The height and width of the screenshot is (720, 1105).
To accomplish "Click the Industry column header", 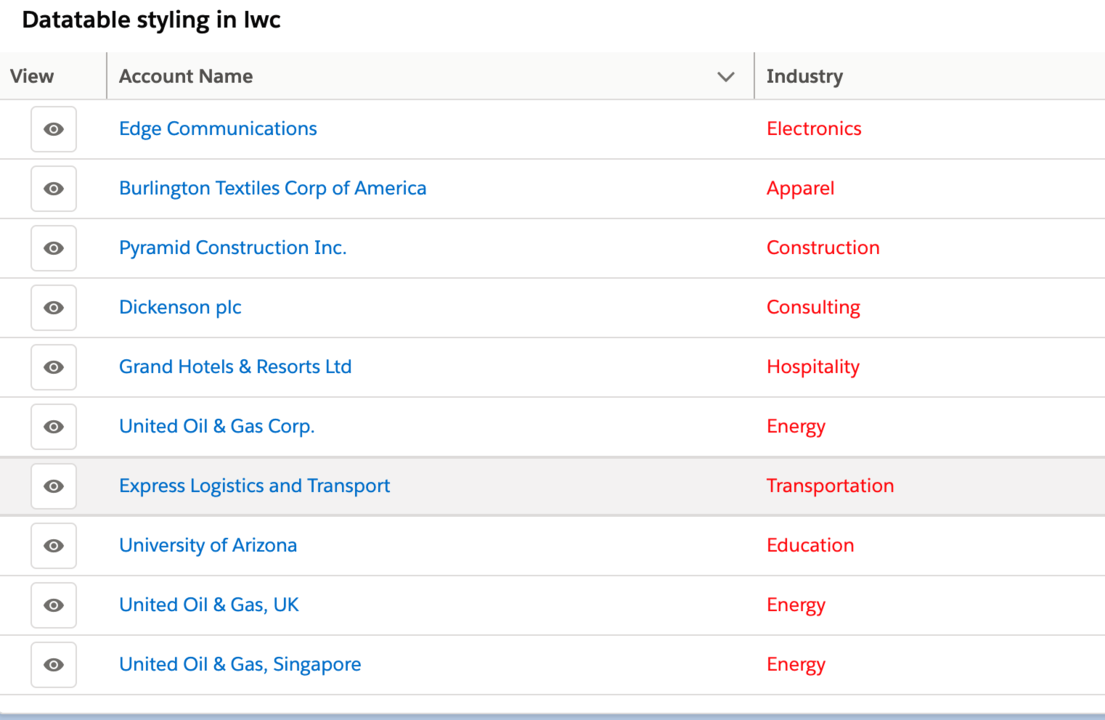I will 805,76.
